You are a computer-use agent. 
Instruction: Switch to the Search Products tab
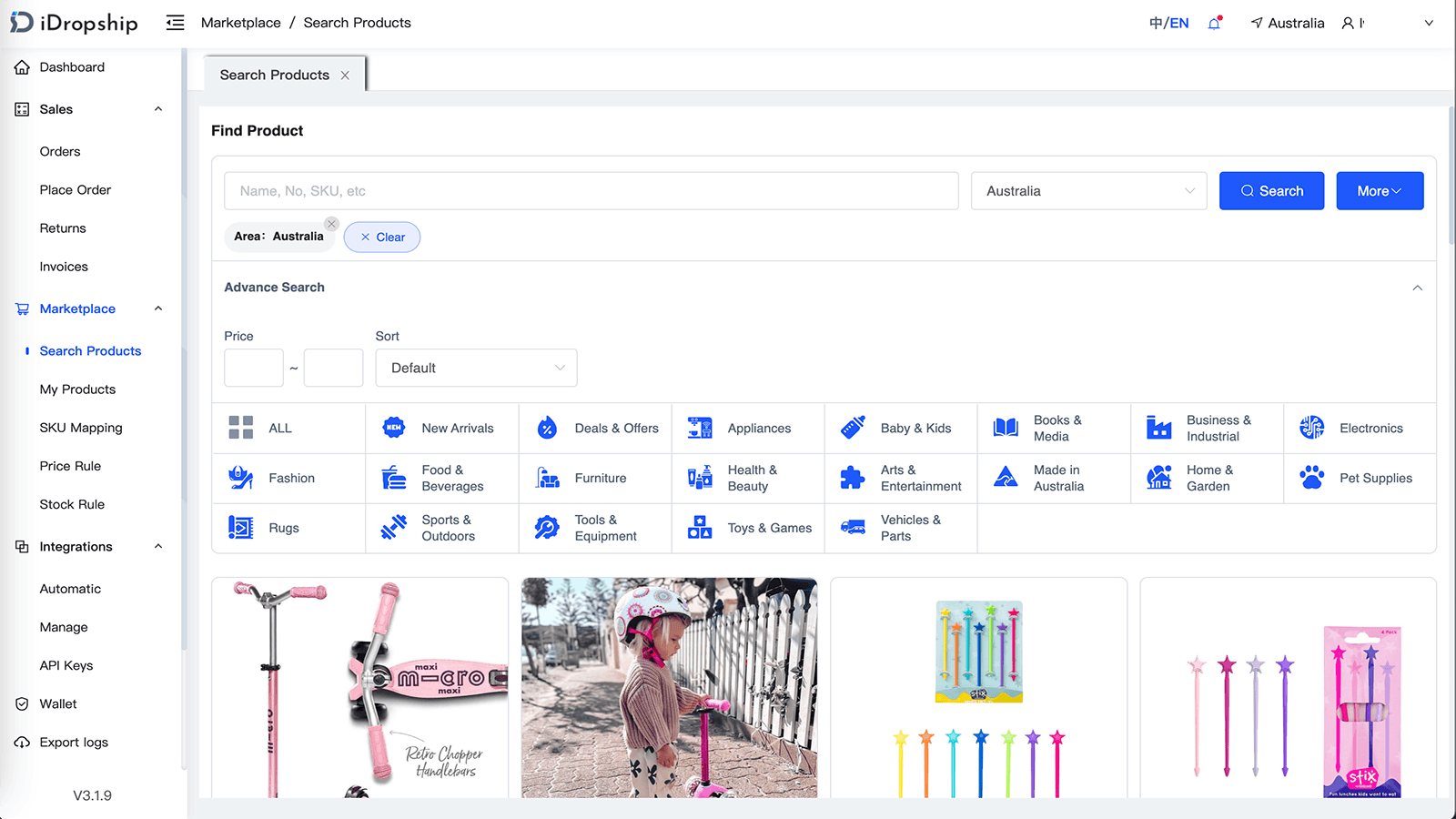click(x=274, y=75)
